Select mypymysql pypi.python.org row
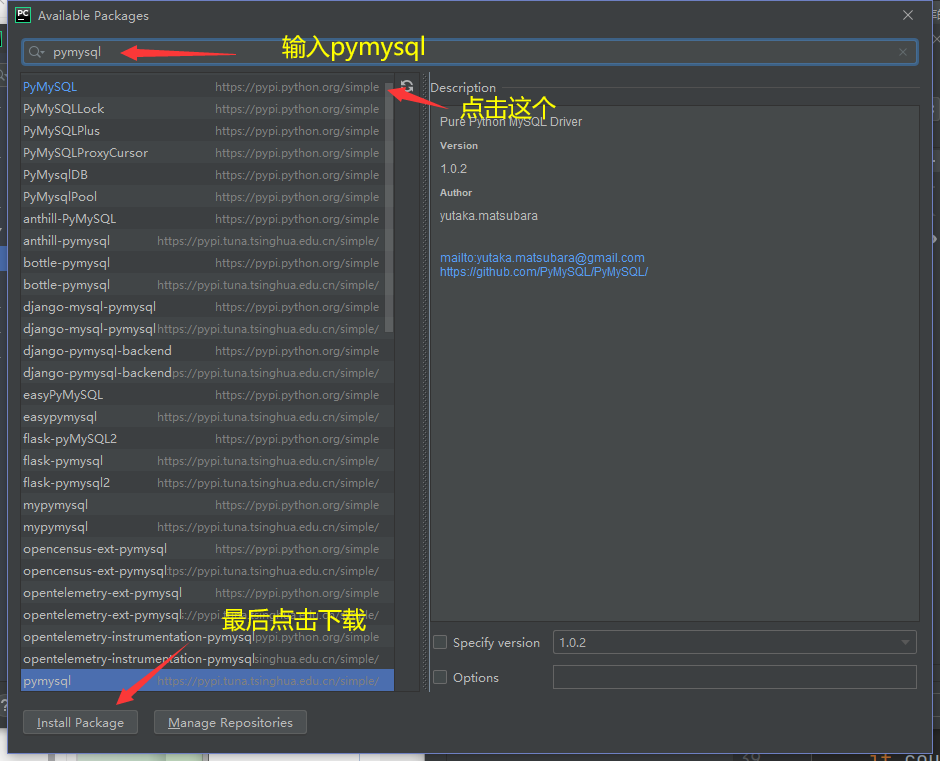The width and height of the screenshot is (940, 761). click(x=207, y=504)
